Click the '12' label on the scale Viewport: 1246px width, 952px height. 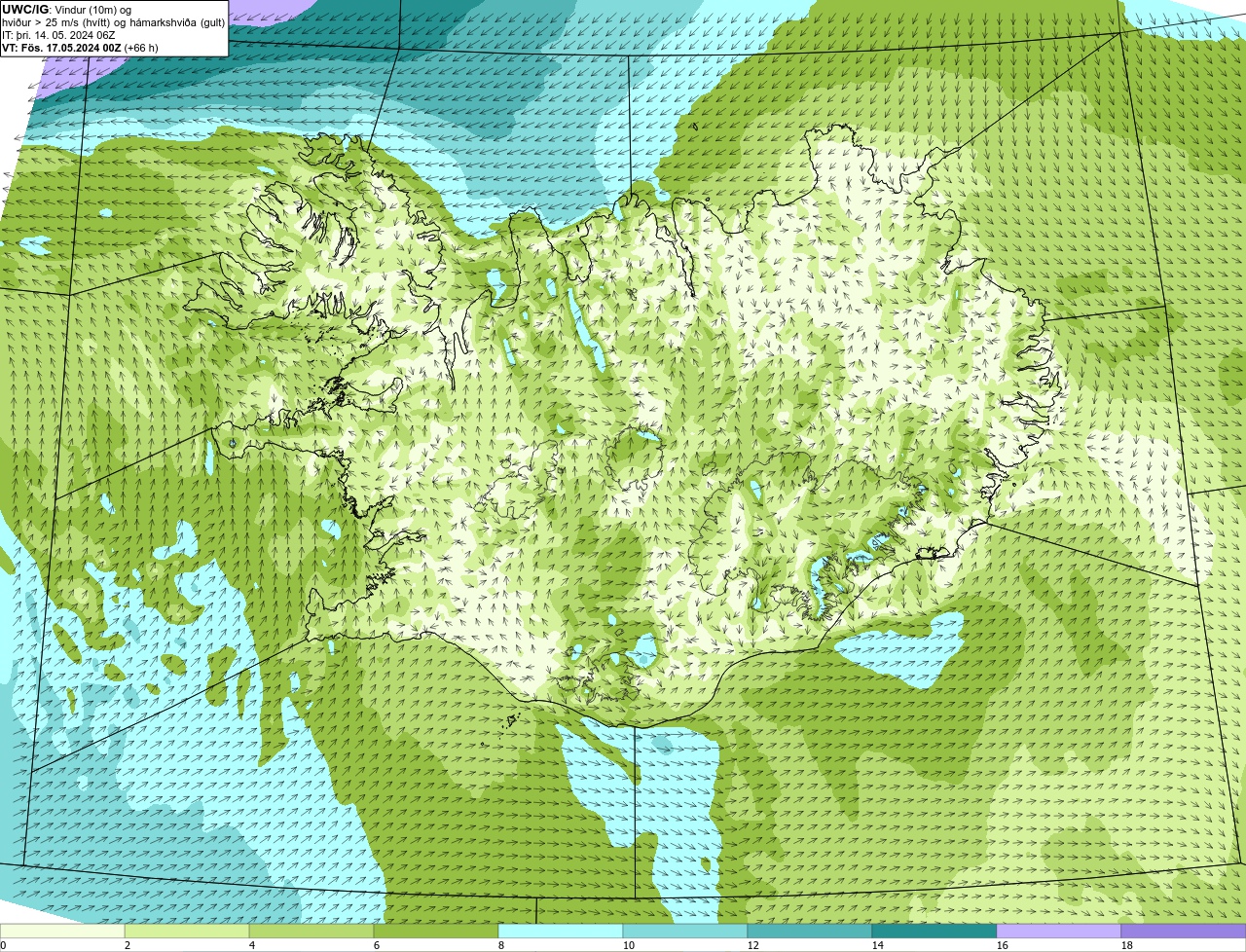[753, 945]
